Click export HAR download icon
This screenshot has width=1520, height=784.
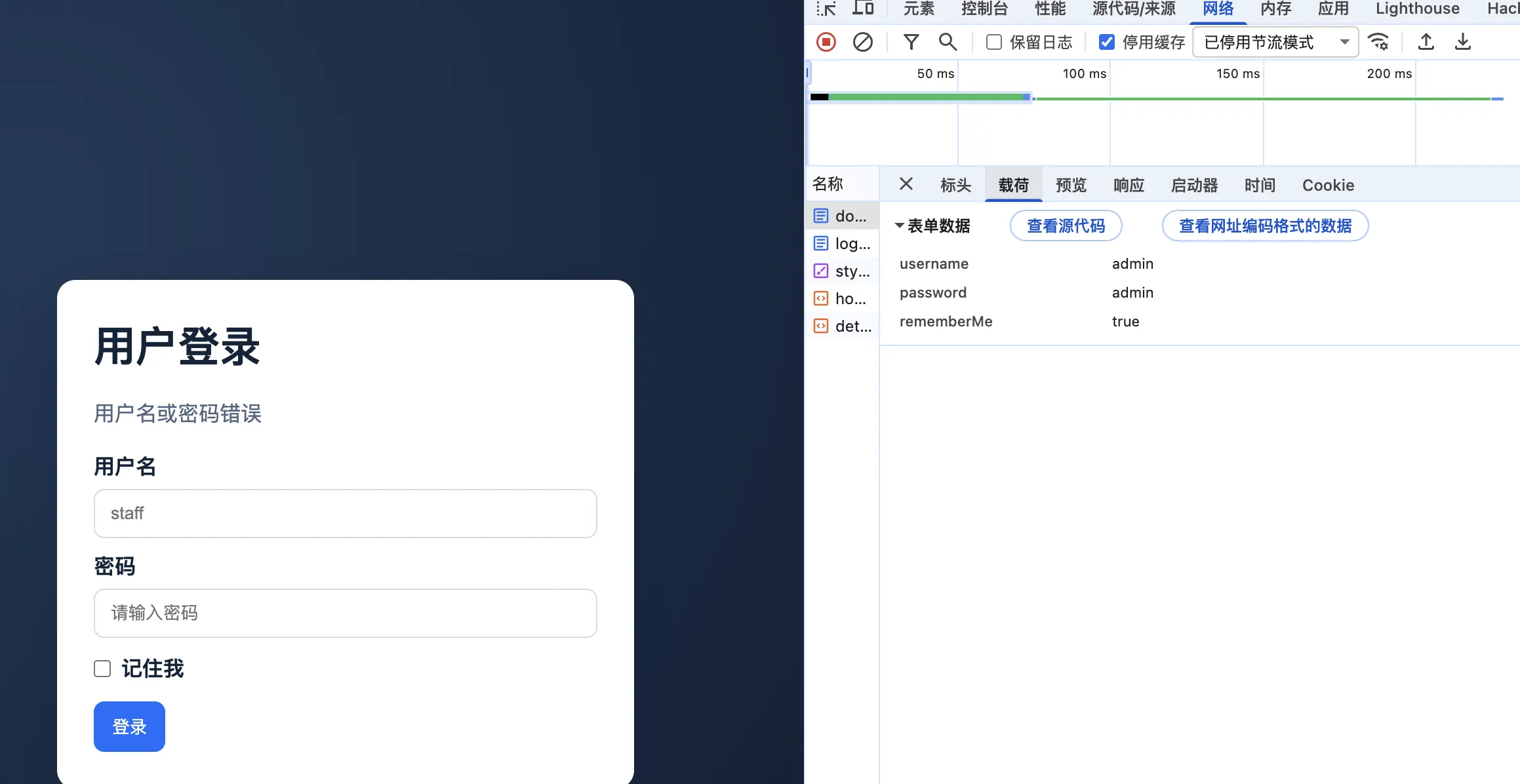coord(1463,42)
